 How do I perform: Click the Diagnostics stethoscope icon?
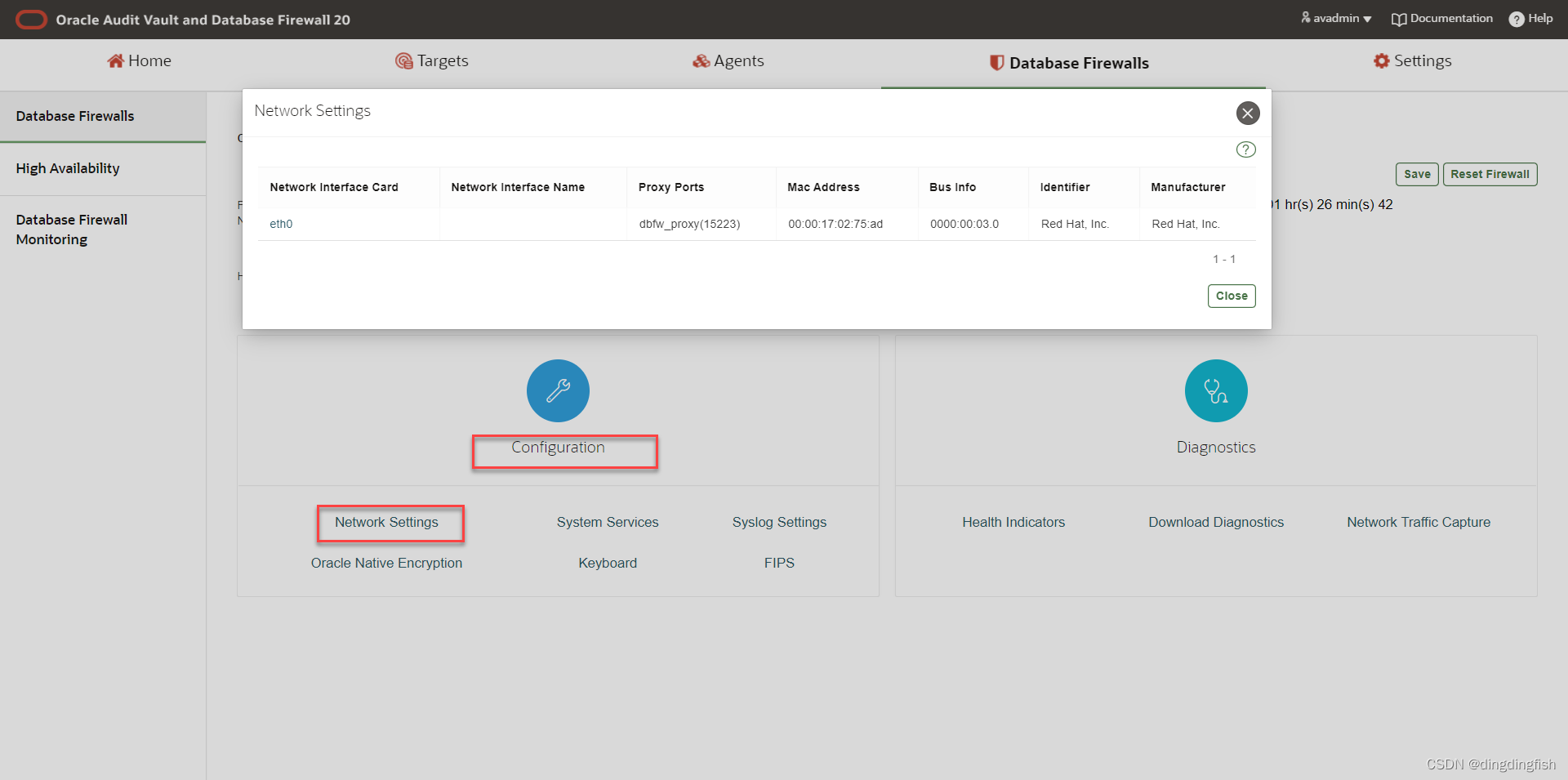[x=1216, y=390]
